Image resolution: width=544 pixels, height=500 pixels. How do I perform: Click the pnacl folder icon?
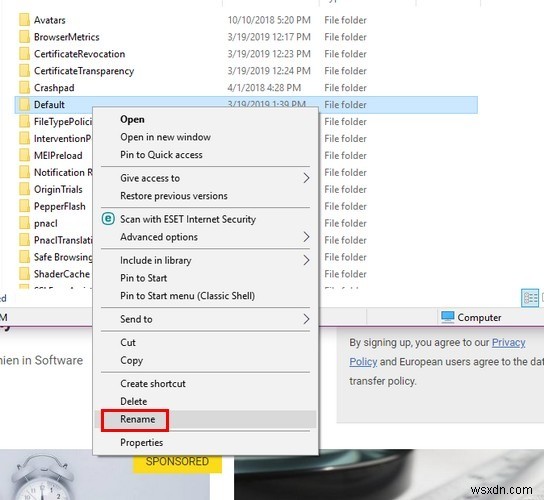[x=24, y=223]
